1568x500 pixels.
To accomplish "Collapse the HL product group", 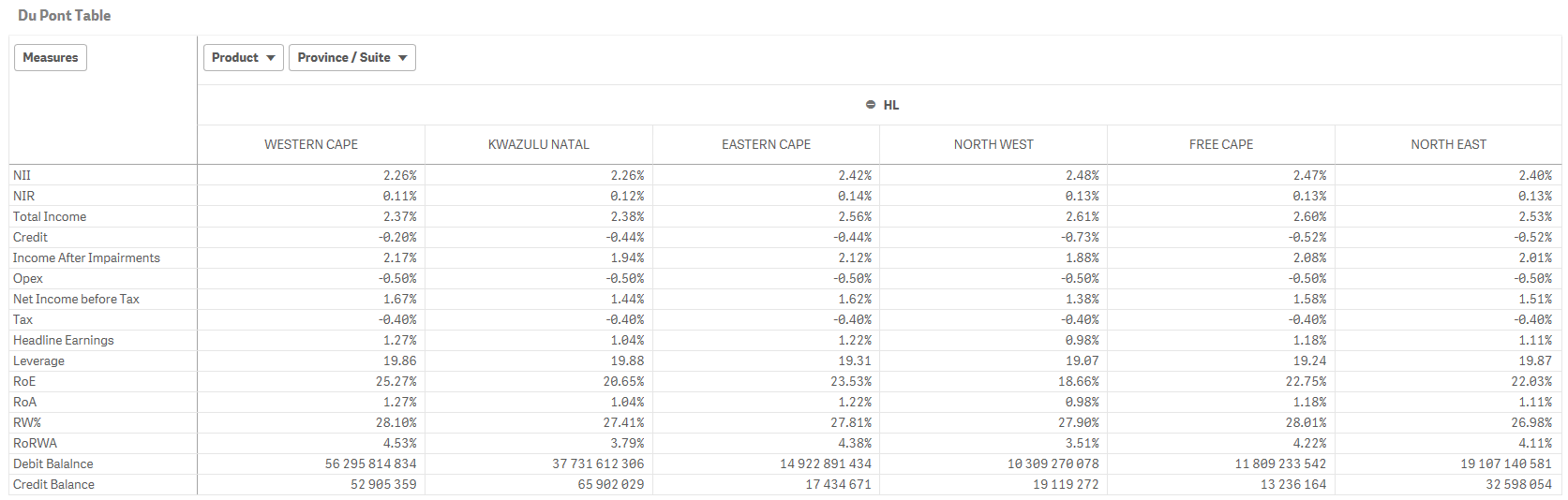I will click(871, 105).
